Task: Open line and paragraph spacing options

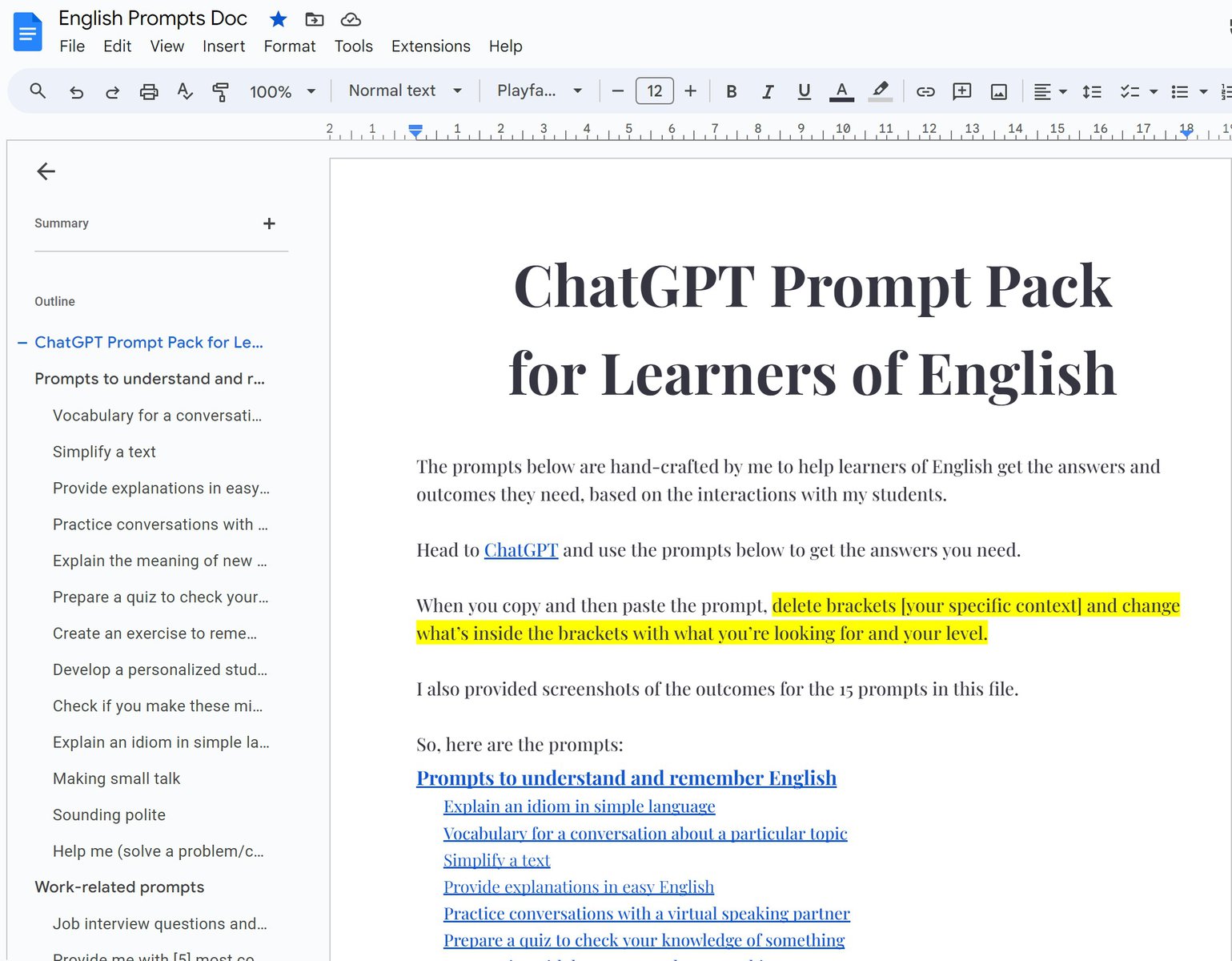Action: (x=1092, y=91)
